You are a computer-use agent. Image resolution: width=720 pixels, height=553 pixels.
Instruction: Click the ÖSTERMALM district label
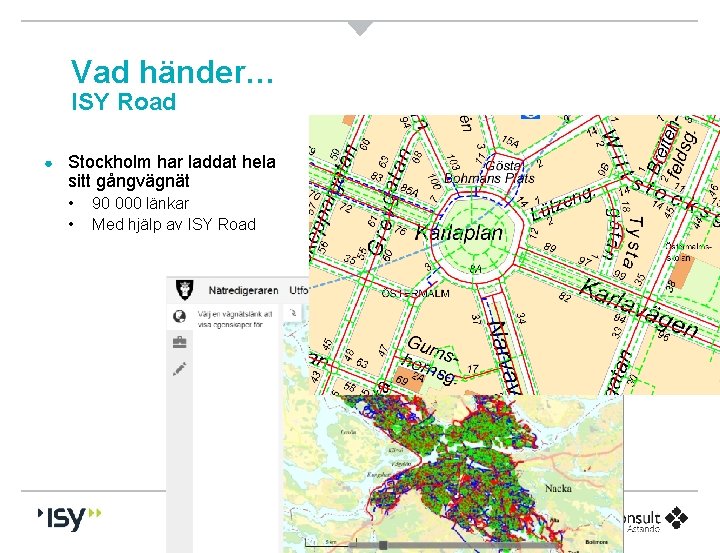click(x=416, y=293)
